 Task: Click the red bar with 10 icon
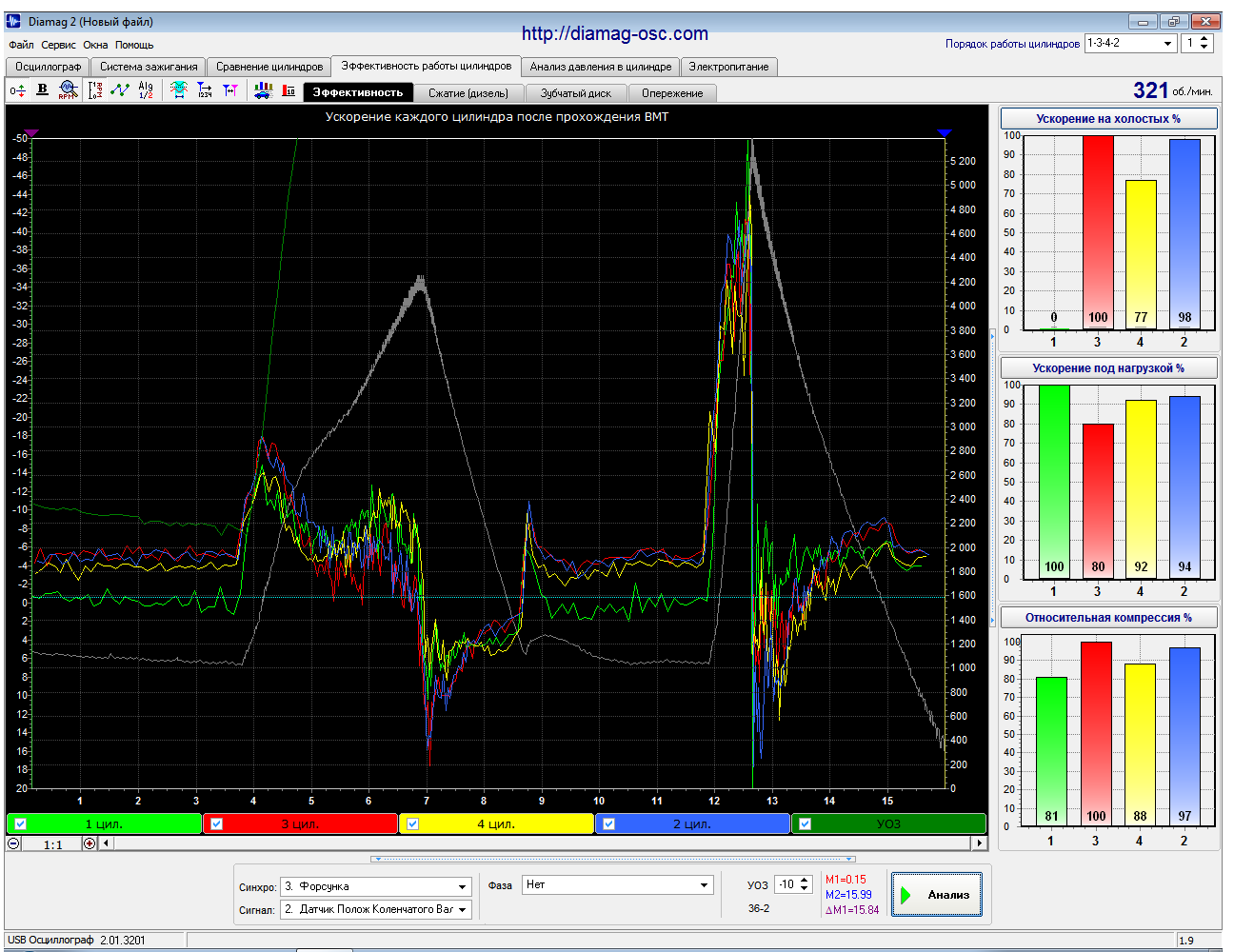tap(289, 90)
